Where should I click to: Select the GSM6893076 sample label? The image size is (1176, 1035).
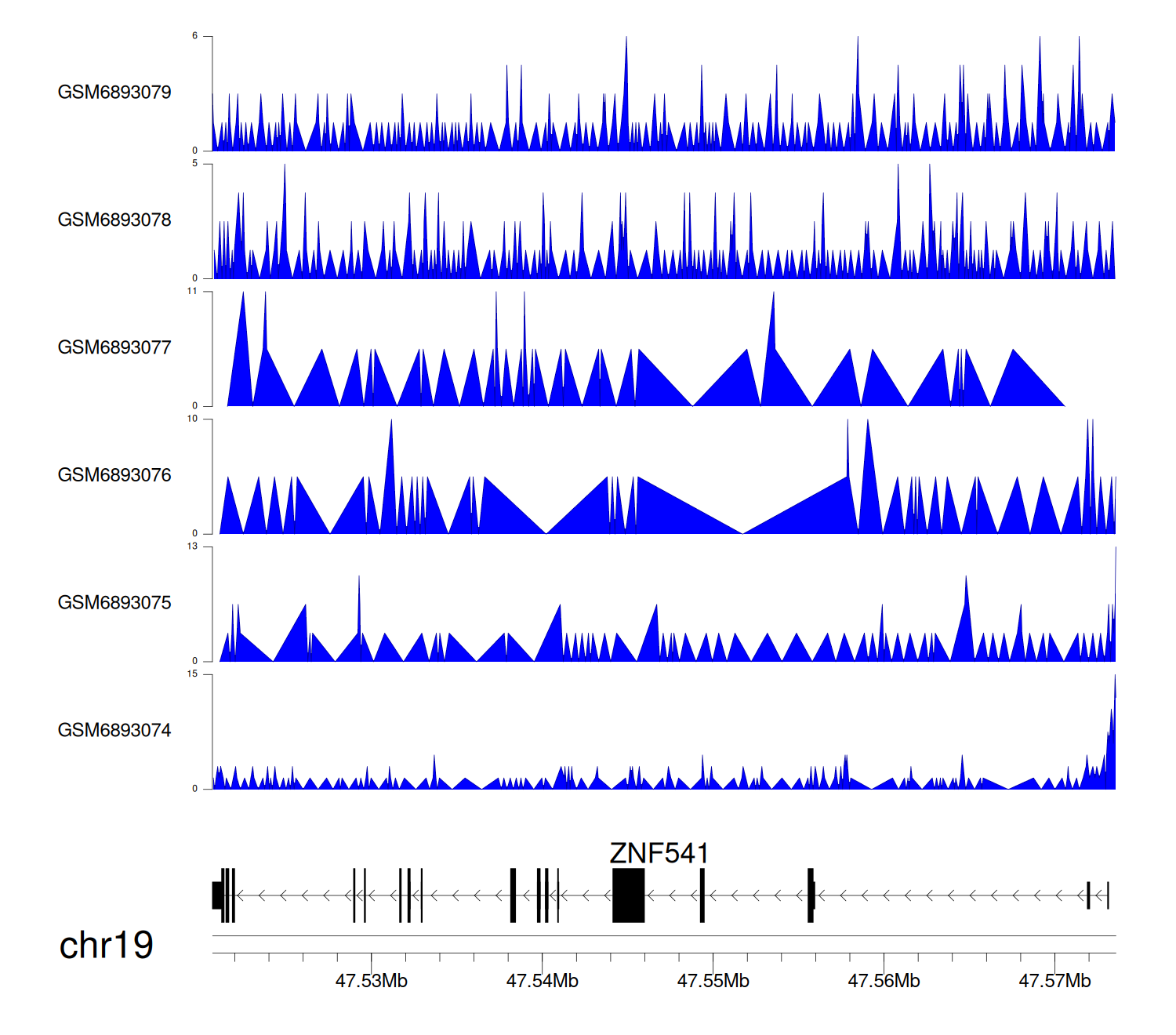click(x=114, y=475)
